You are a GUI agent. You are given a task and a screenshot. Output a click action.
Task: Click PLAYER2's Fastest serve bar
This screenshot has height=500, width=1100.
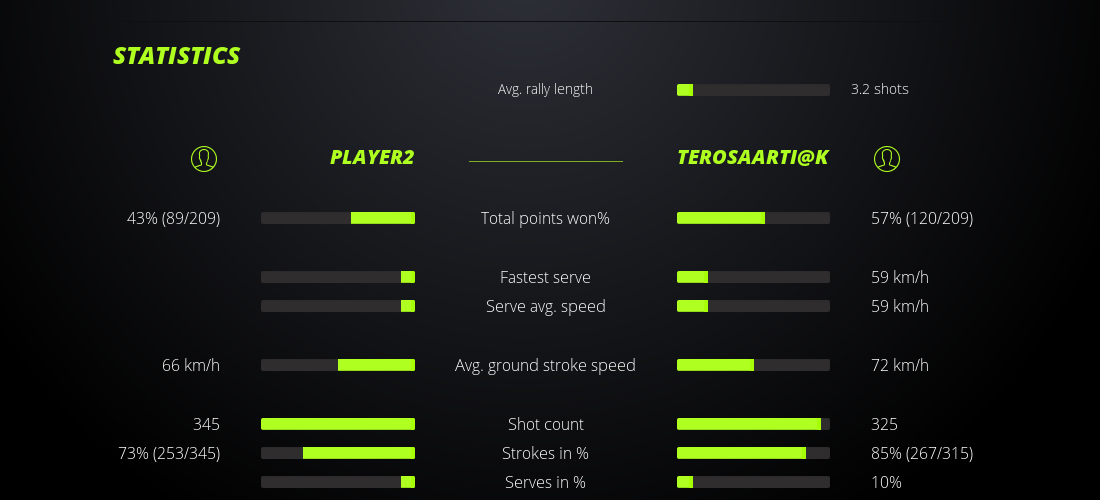click(338, 277)
